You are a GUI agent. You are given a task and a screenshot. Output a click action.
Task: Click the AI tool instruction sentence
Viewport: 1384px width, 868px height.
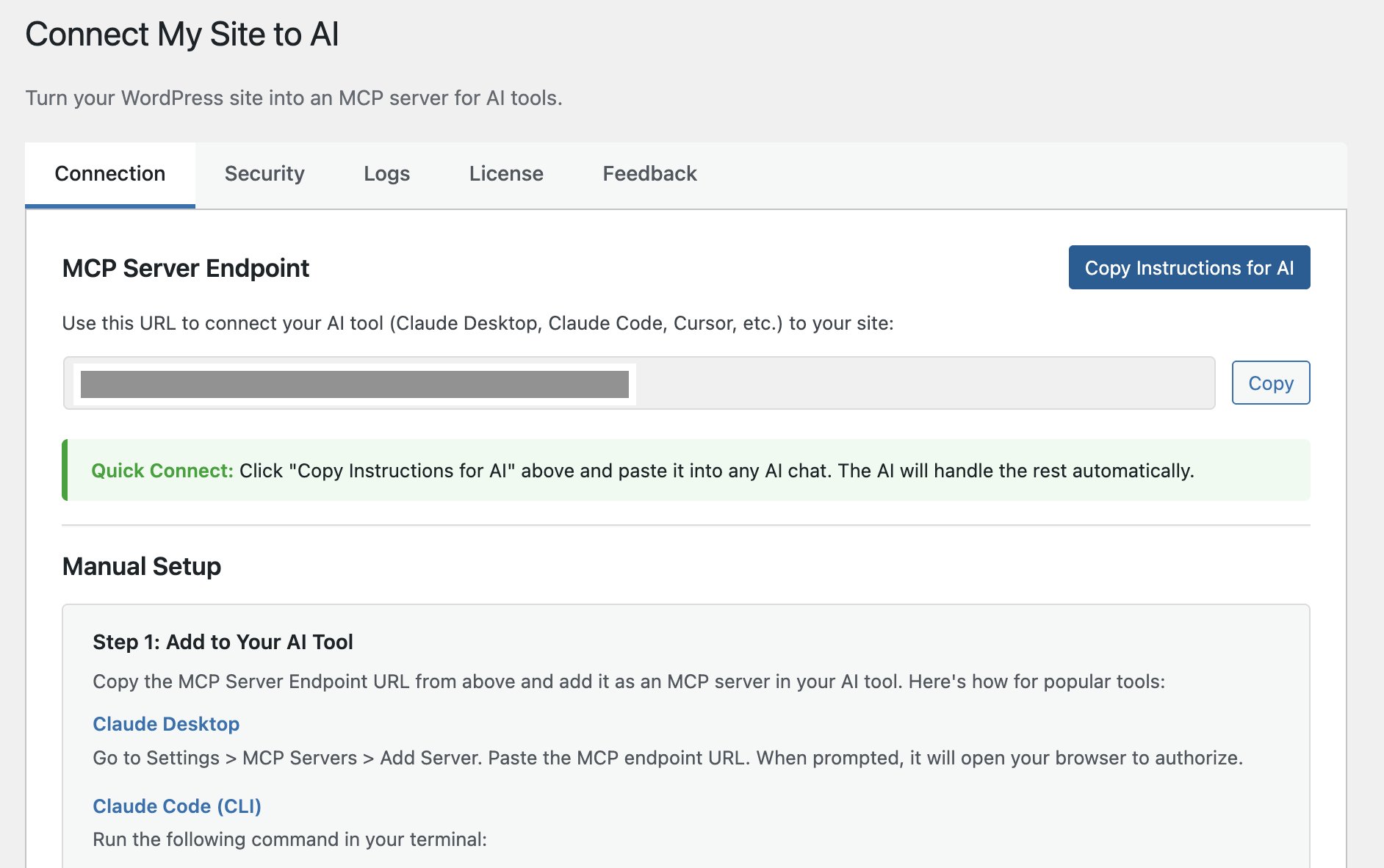477,322
